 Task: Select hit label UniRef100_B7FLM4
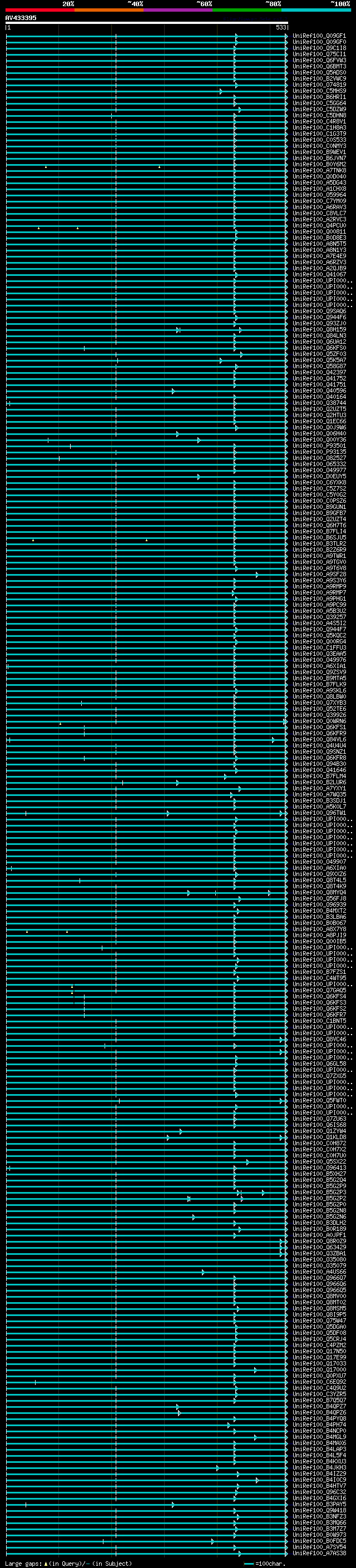coord(319,775)
